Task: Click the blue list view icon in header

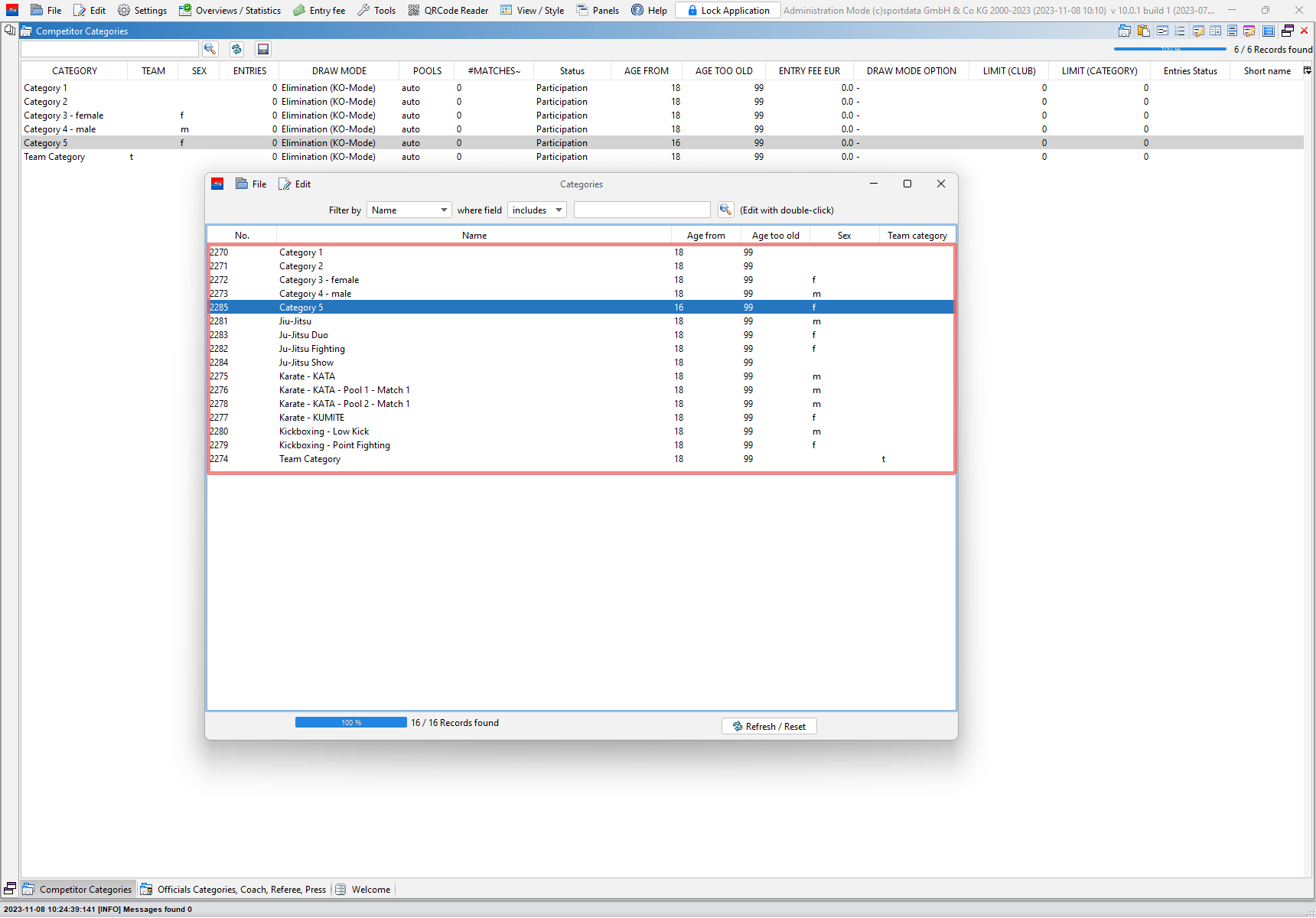Action: pos(1268,31)
